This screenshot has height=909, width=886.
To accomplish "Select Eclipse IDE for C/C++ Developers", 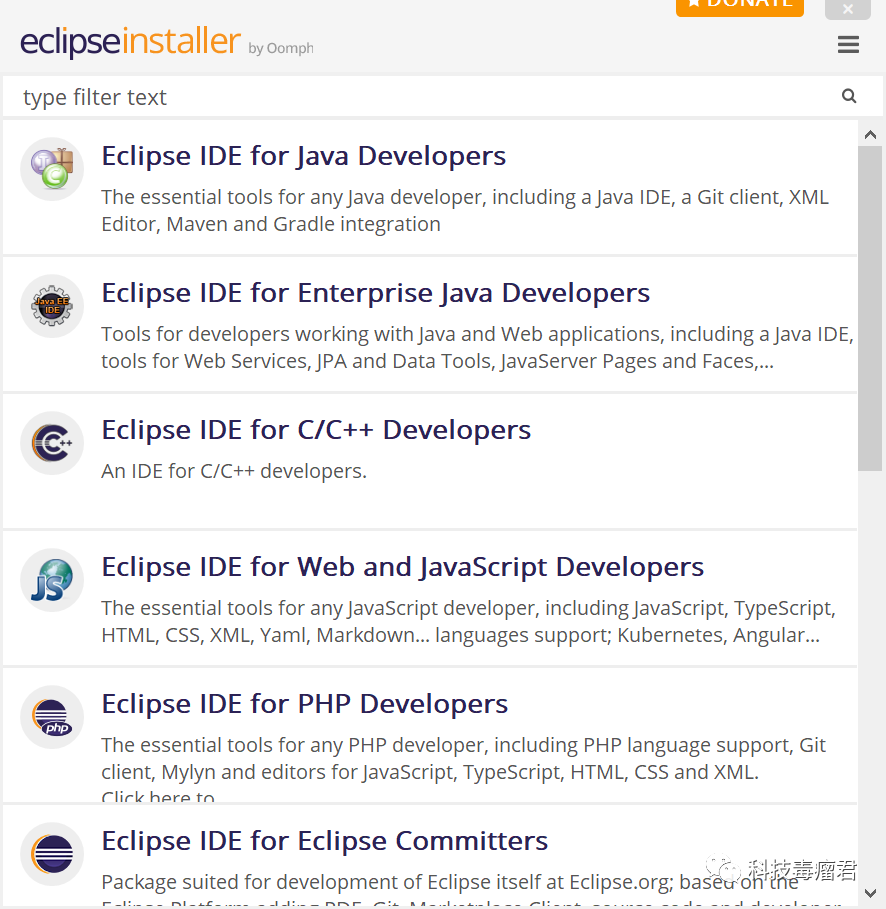I will [x=430, y=461].
